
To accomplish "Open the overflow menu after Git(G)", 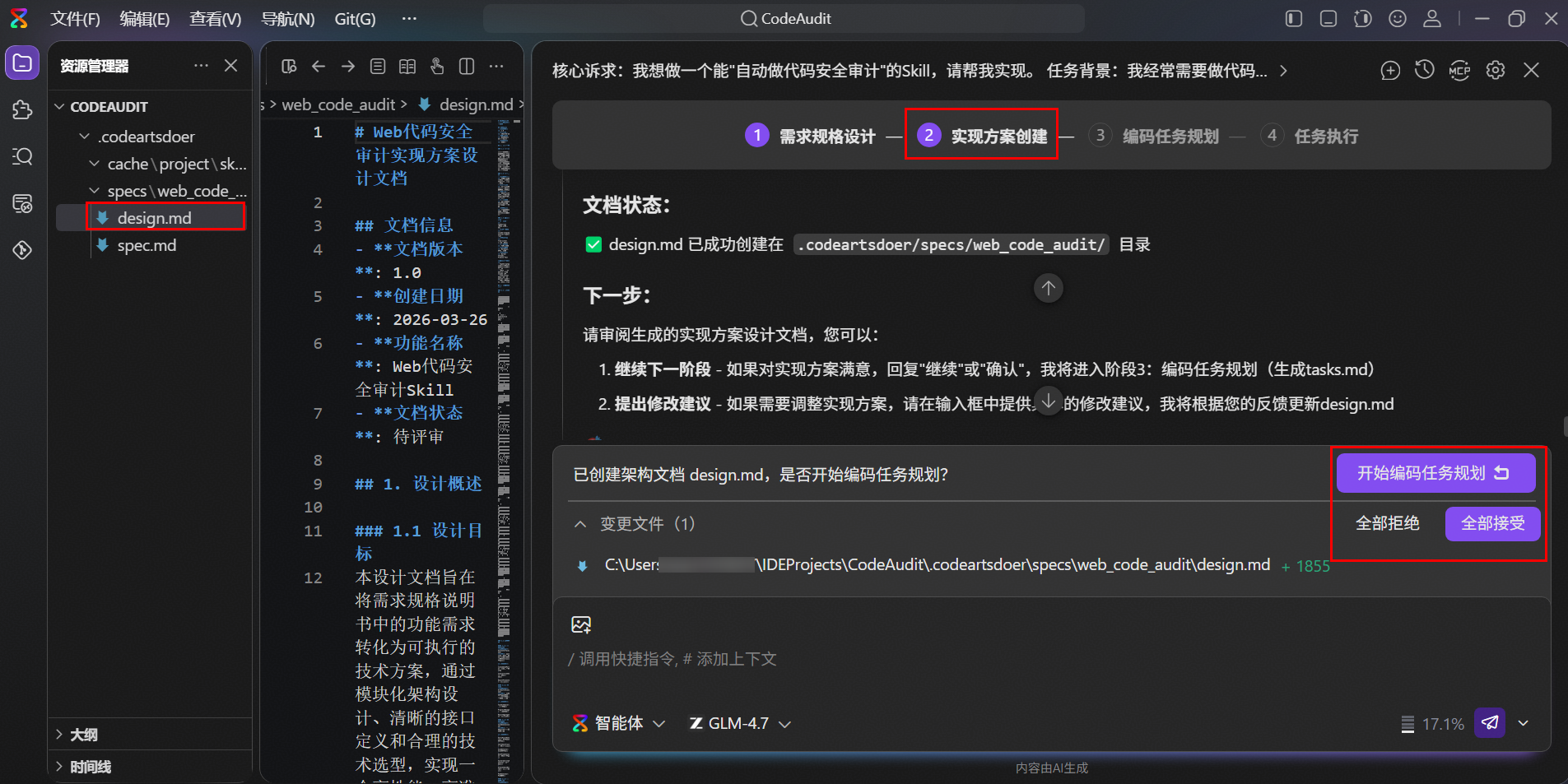I will (x=409, y=18).
